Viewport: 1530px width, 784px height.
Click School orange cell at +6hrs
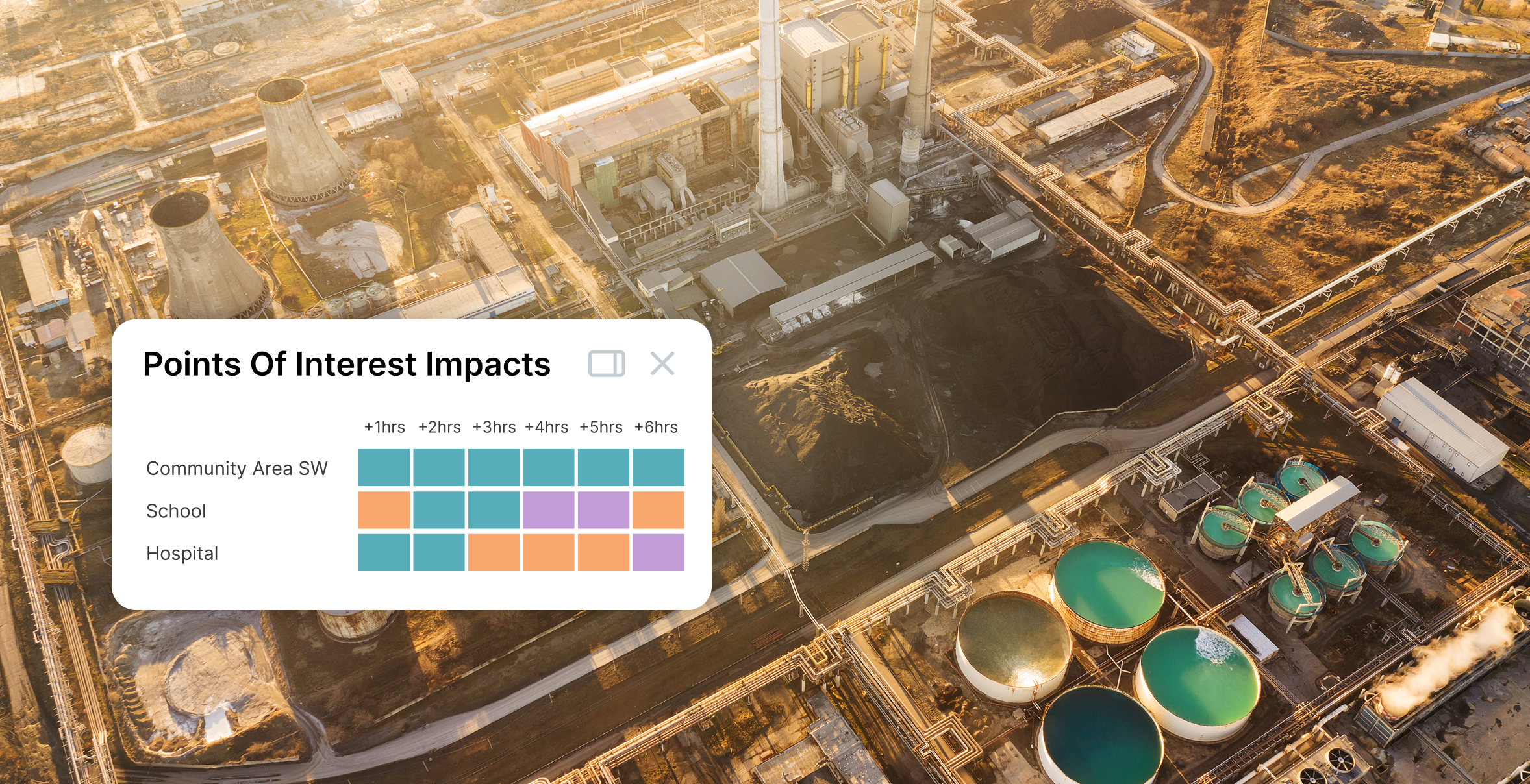[658, 510]
